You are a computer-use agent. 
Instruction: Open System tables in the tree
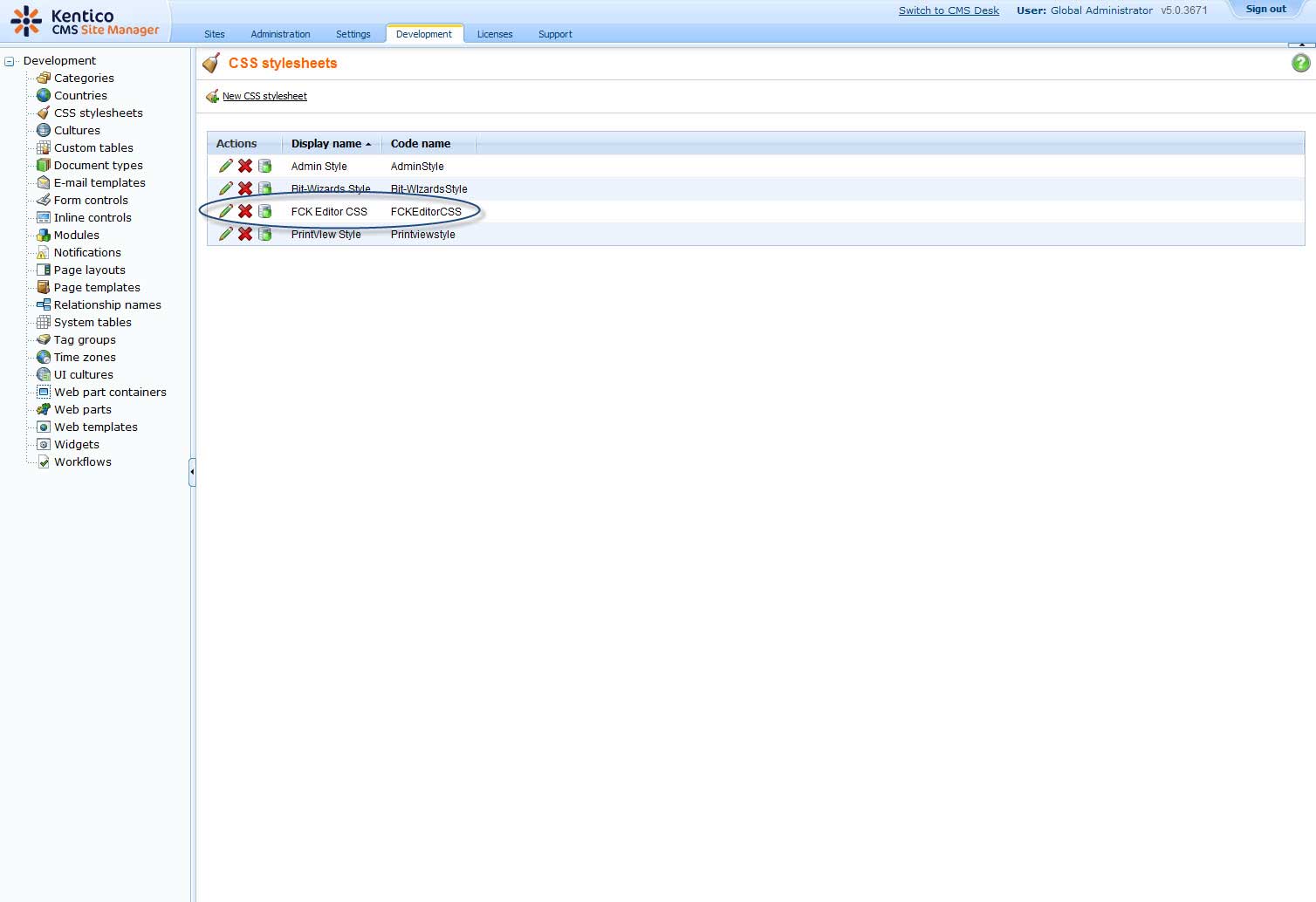(x=93, y=322)
